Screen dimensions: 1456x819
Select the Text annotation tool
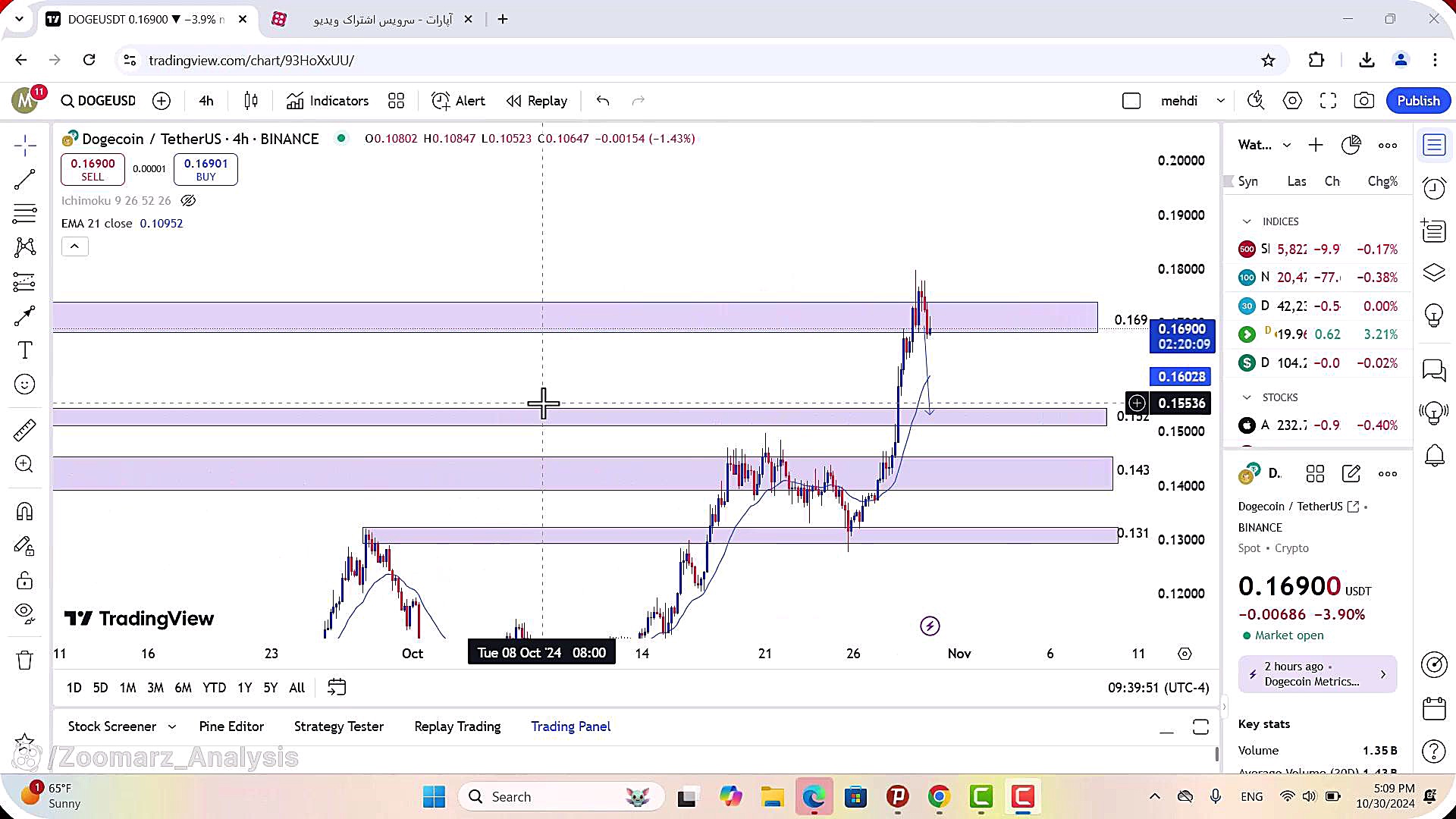click(25, 350)
